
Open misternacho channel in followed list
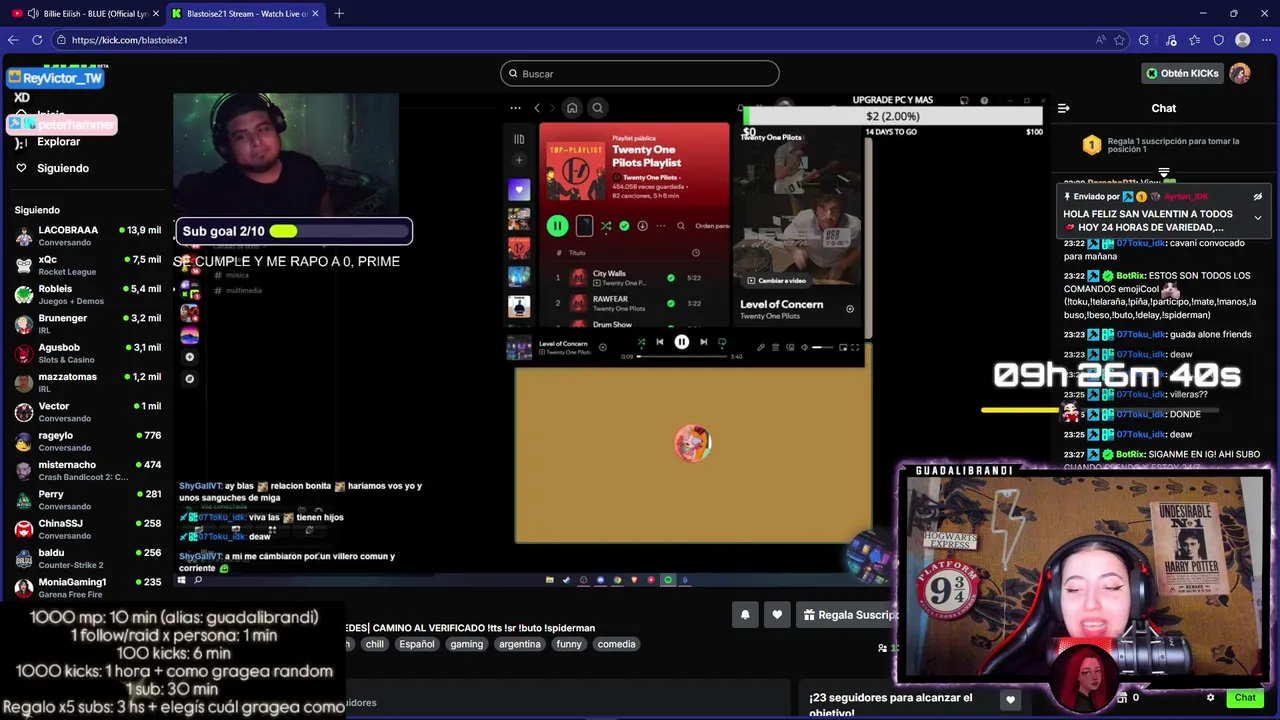88,470
